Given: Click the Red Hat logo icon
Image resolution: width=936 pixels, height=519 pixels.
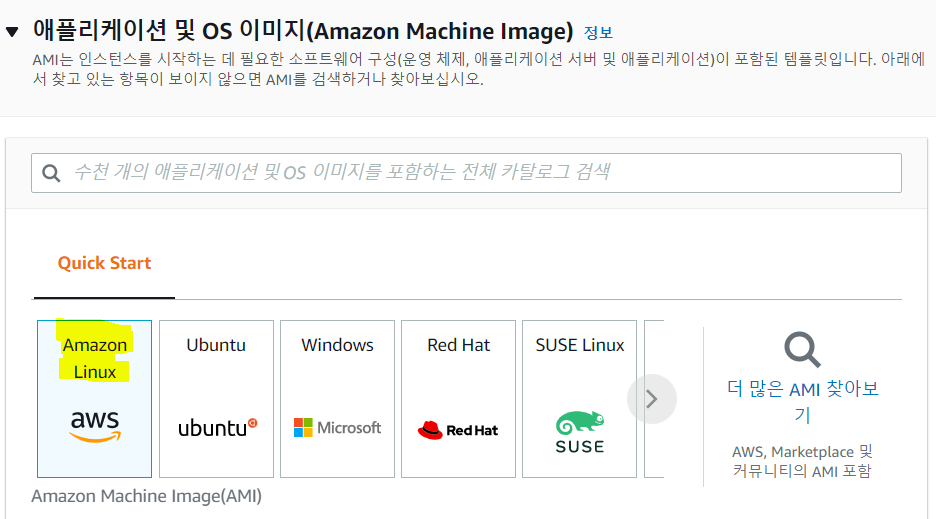Looking at the screenshot, I should point(458,430).
